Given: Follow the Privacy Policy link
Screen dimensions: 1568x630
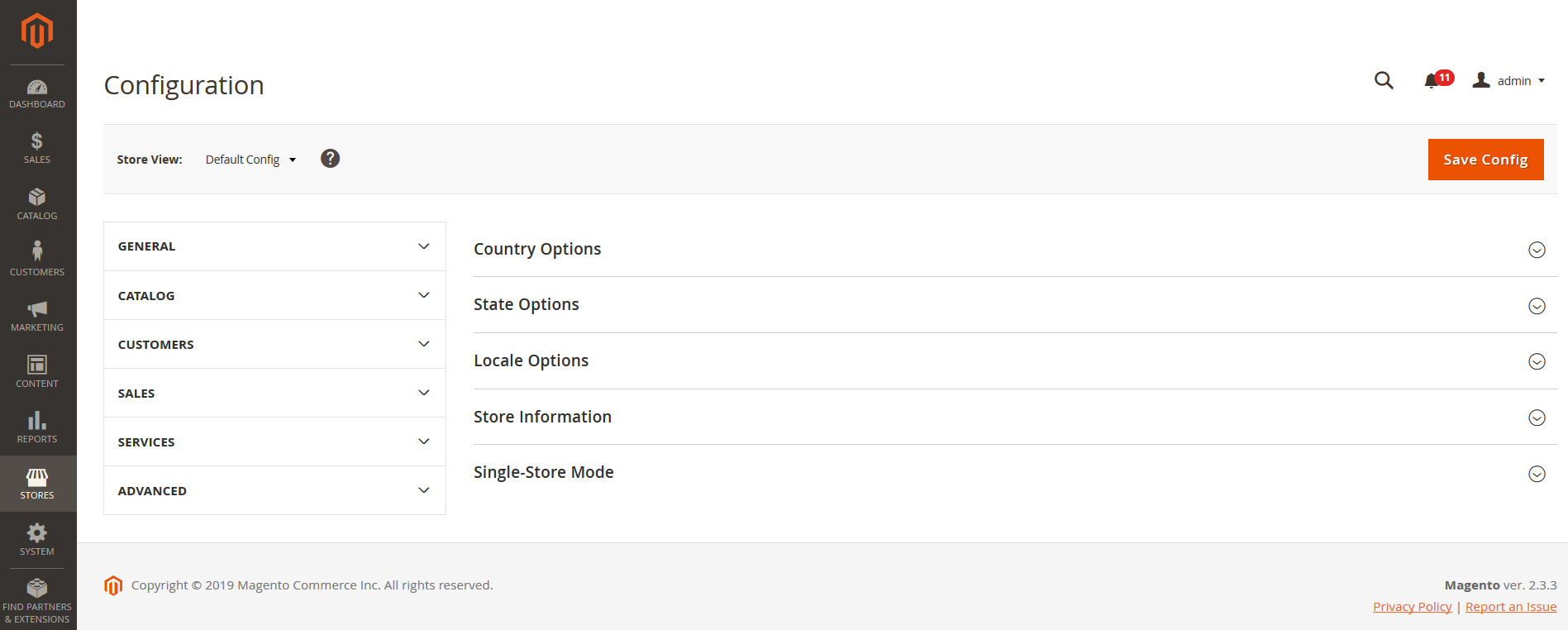Looking at the screenshot, I should pyautogui.click(x=1412, y=607).
